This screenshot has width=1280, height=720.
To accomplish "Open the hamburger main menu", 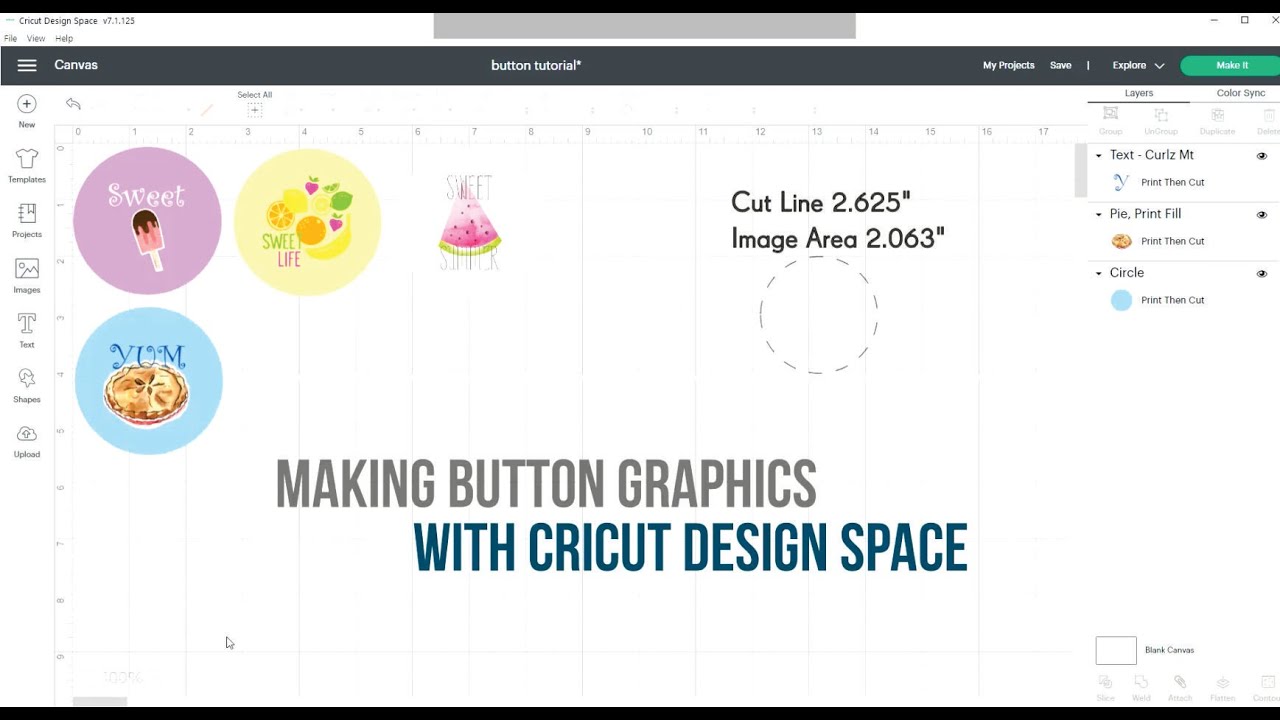I will [x=27, y=65].
